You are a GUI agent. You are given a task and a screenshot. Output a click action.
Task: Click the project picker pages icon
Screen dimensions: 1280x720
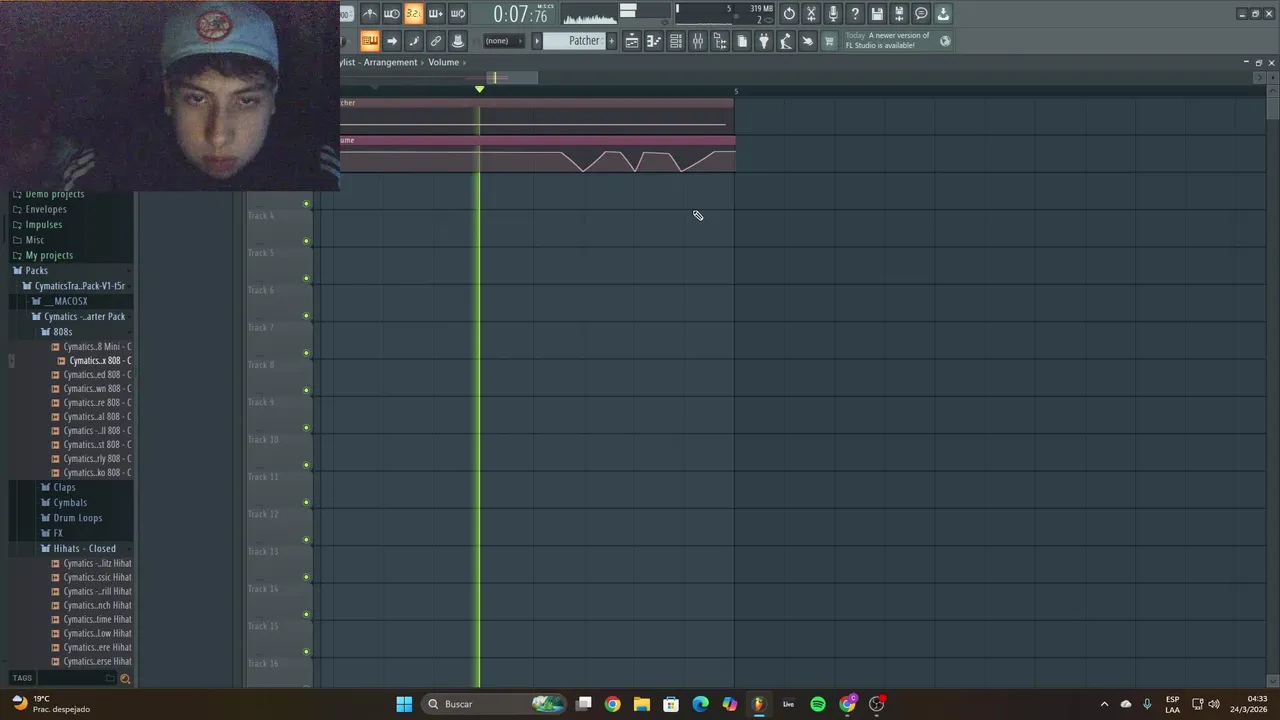tap(742, 41)
